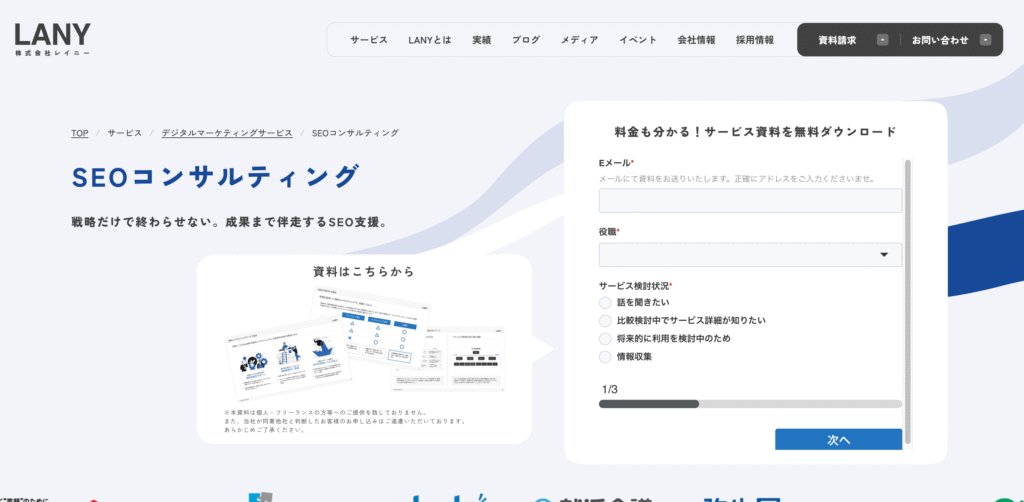Image resolution: width=1024 pixels, height=502 pixels.
Task: Click arrow icon beside 資料請求
Action: (x=882, y=40)
